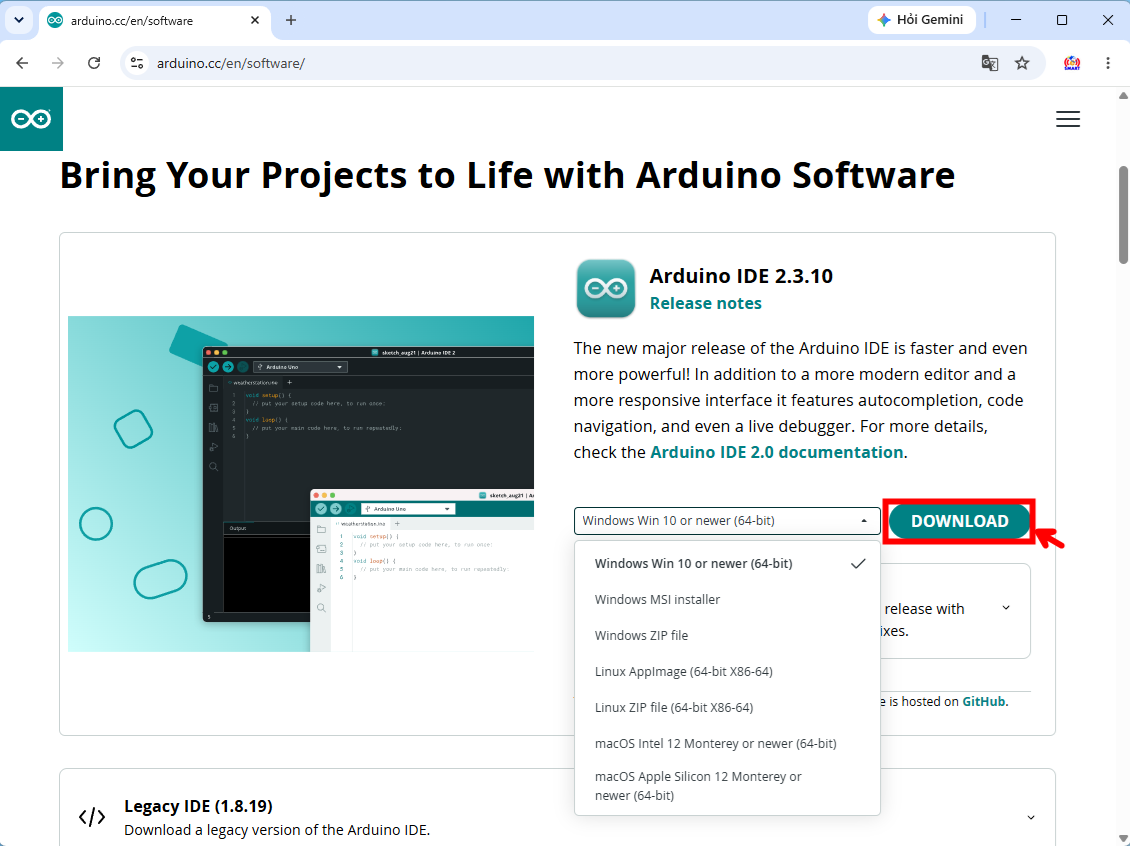Open Arduino IDE 2.0 documentation link

776,453
